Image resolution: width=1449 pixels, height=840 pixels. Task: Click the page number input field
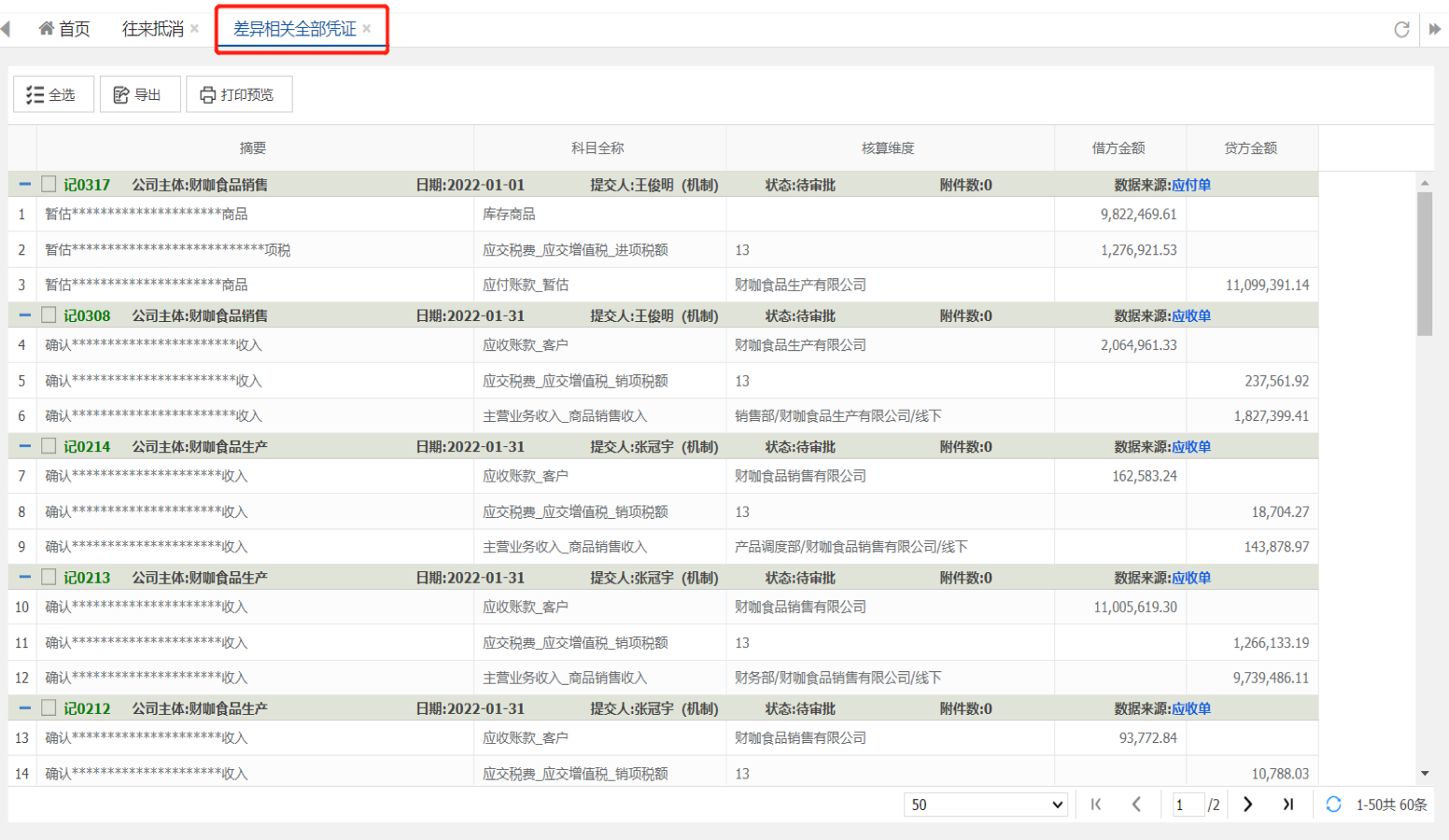1187,805
